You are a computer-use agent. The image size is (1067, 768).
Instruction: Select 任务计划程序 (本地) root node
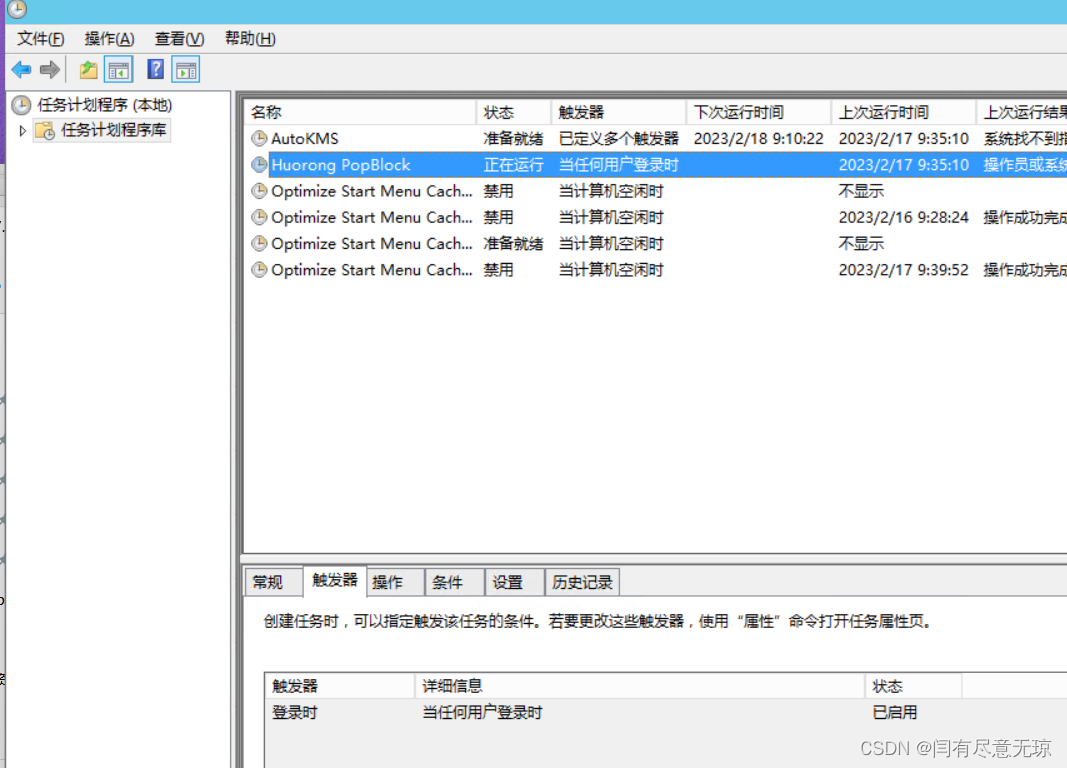click(105, 105)
